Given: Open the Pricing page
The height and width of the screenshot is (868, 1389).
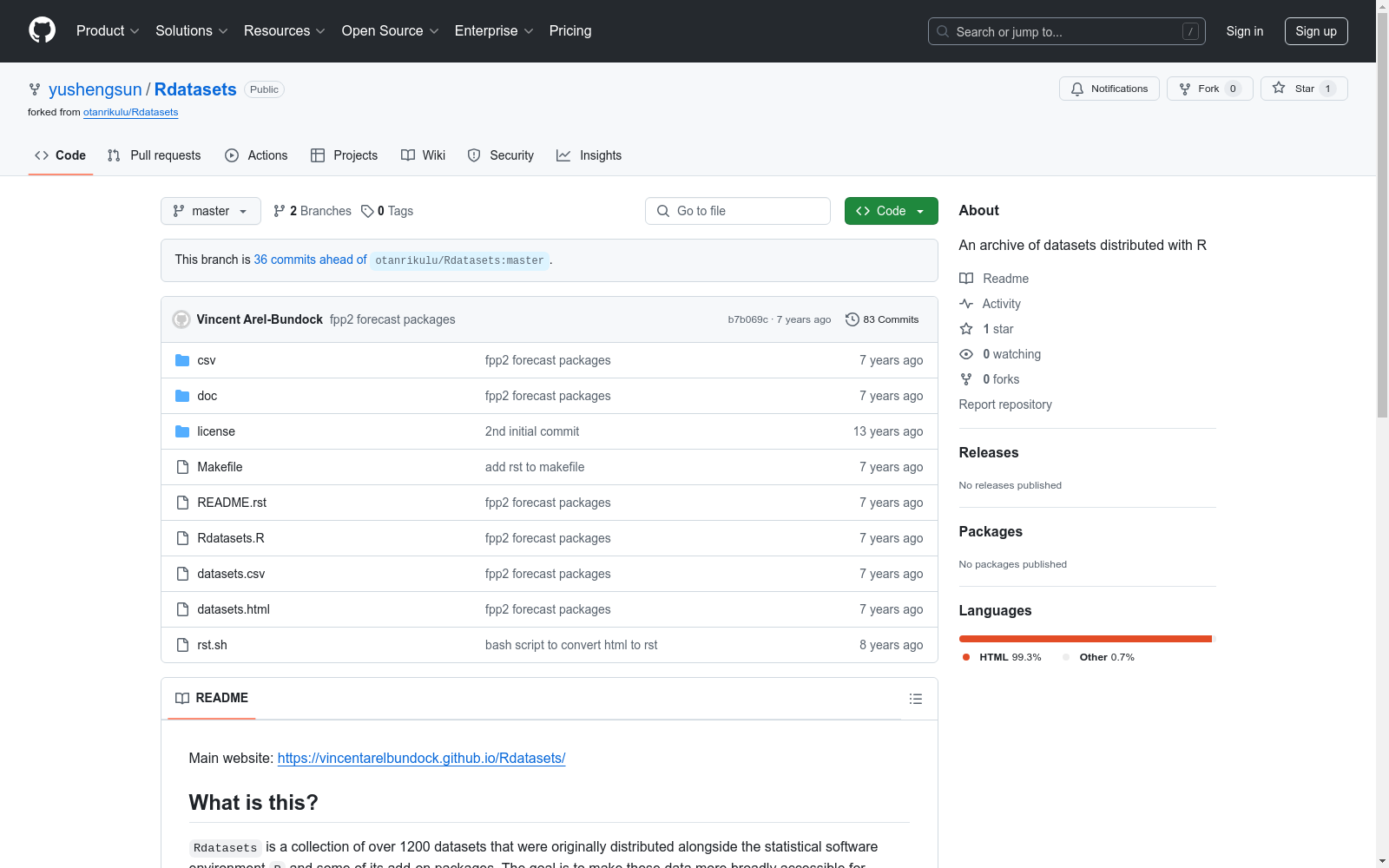Looking at the screenshot, I should pos(570,30).
